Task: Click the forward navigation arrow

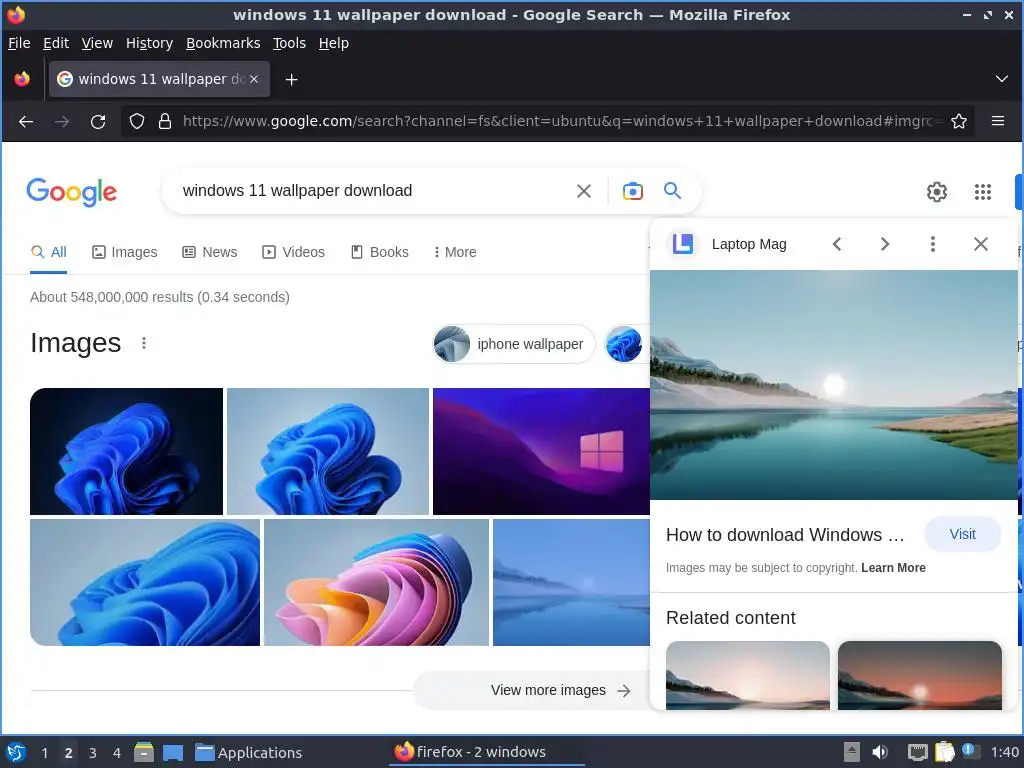Action: [x=62, y=121]
